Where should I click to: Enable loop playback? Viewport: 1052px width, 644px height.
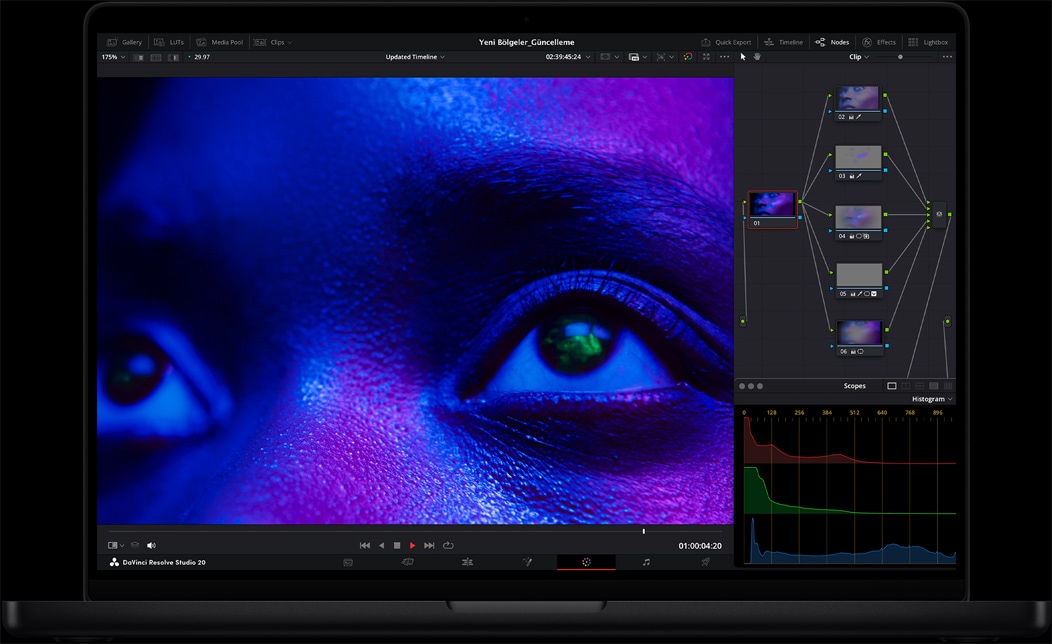point(448,545)
